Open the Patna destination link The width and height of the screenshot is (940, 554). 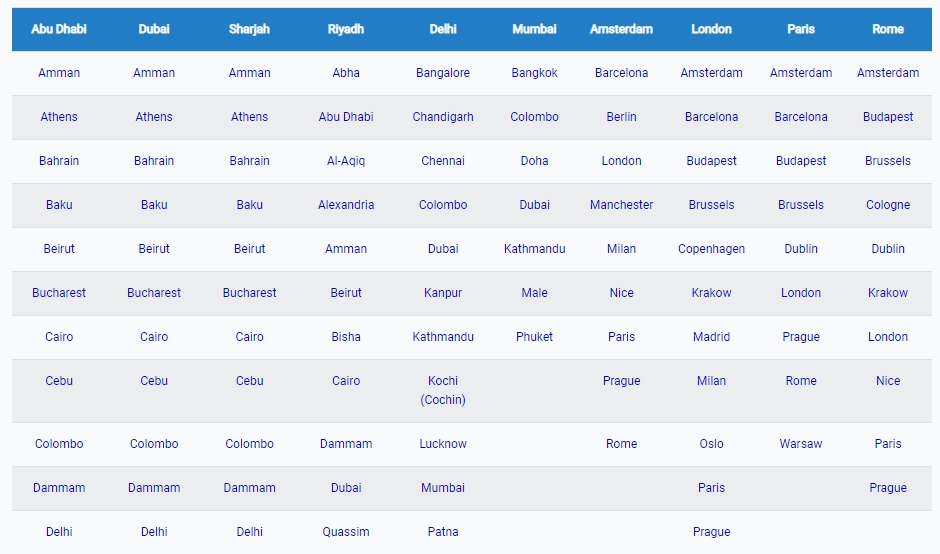pos(442,532)
